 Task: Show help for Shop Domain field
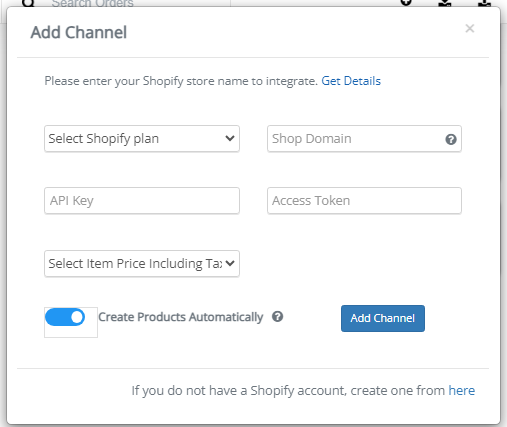pos(451,139)
